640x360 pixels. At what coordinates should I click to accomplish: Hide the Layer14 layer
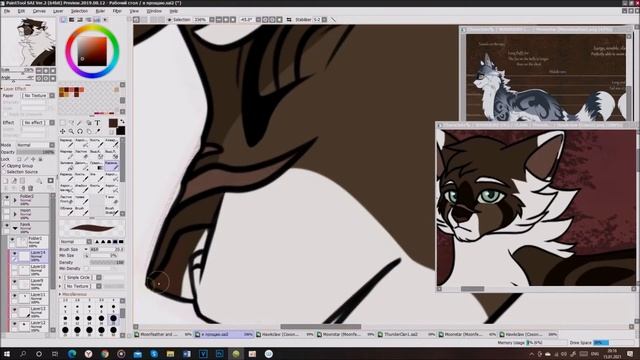click(15, 254)
